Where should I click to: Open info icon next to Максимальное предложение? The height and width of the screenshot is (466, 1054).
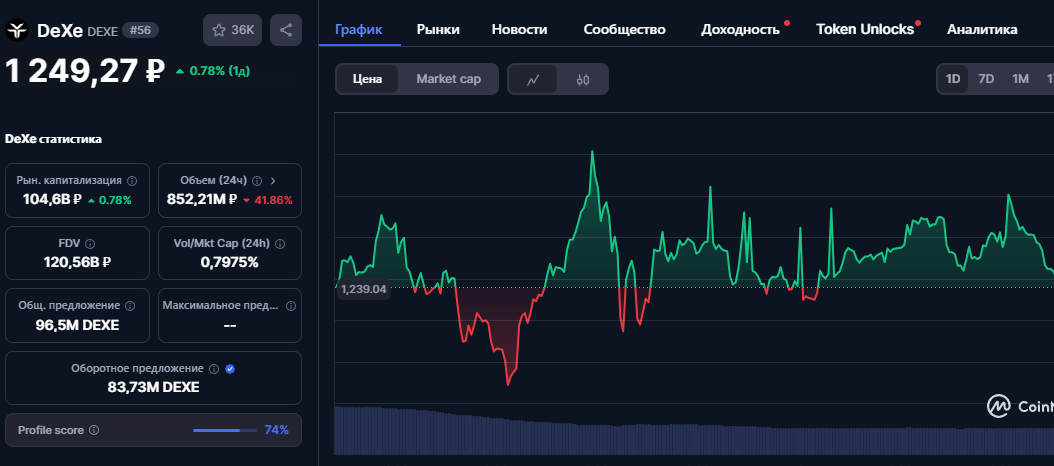pos(290,306)
